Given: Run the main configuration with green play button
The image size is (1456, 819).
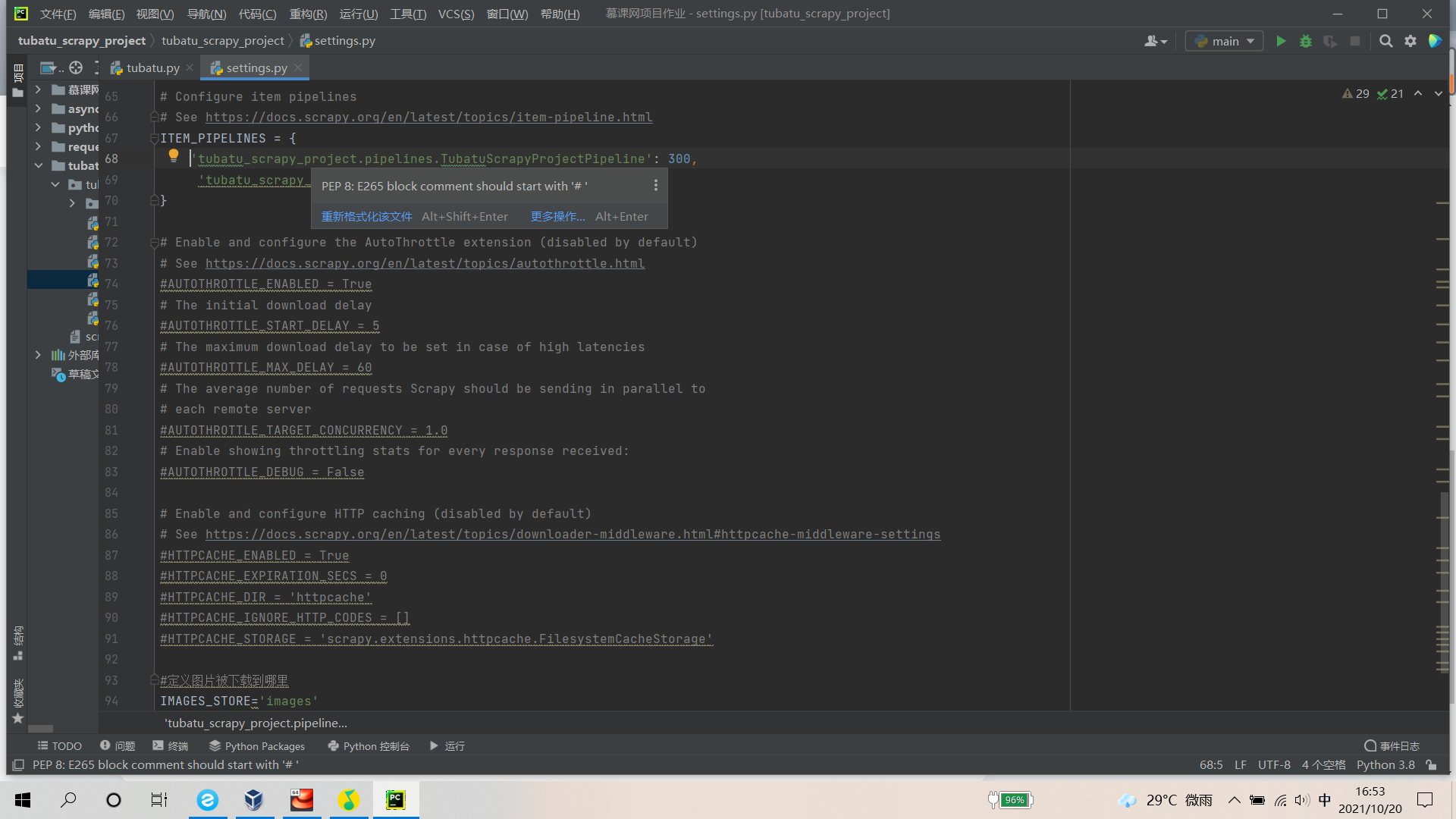Looking at the screenshot, I should pos(1281,41).
